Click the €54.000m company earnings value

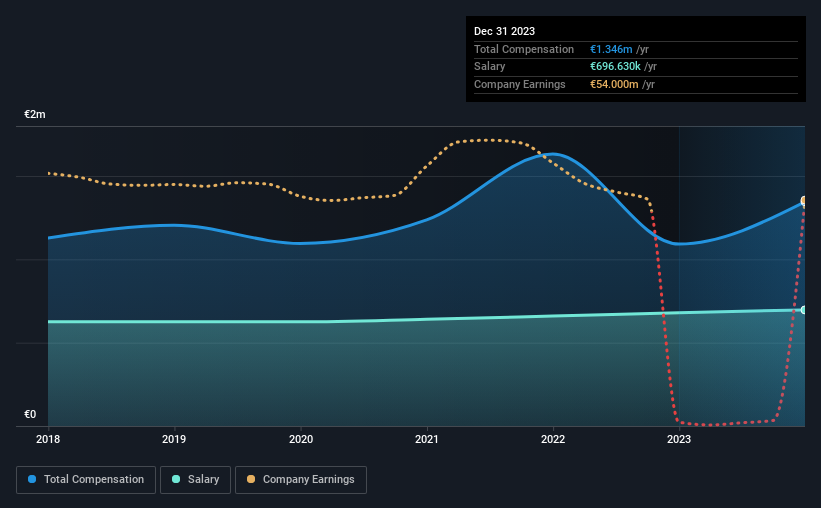tap(614, 84)
